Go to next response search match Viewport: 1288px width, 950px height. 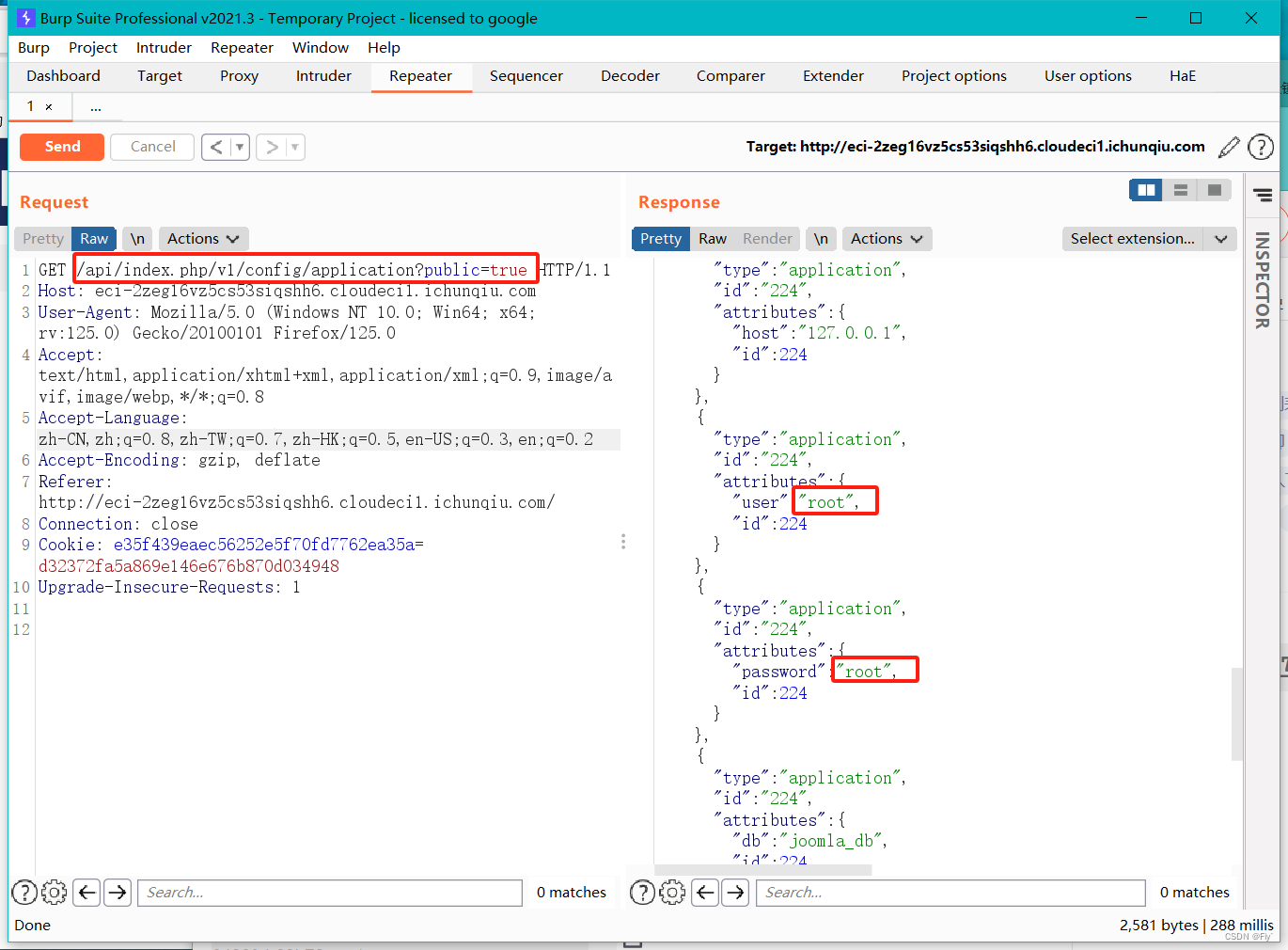(736, 893)
